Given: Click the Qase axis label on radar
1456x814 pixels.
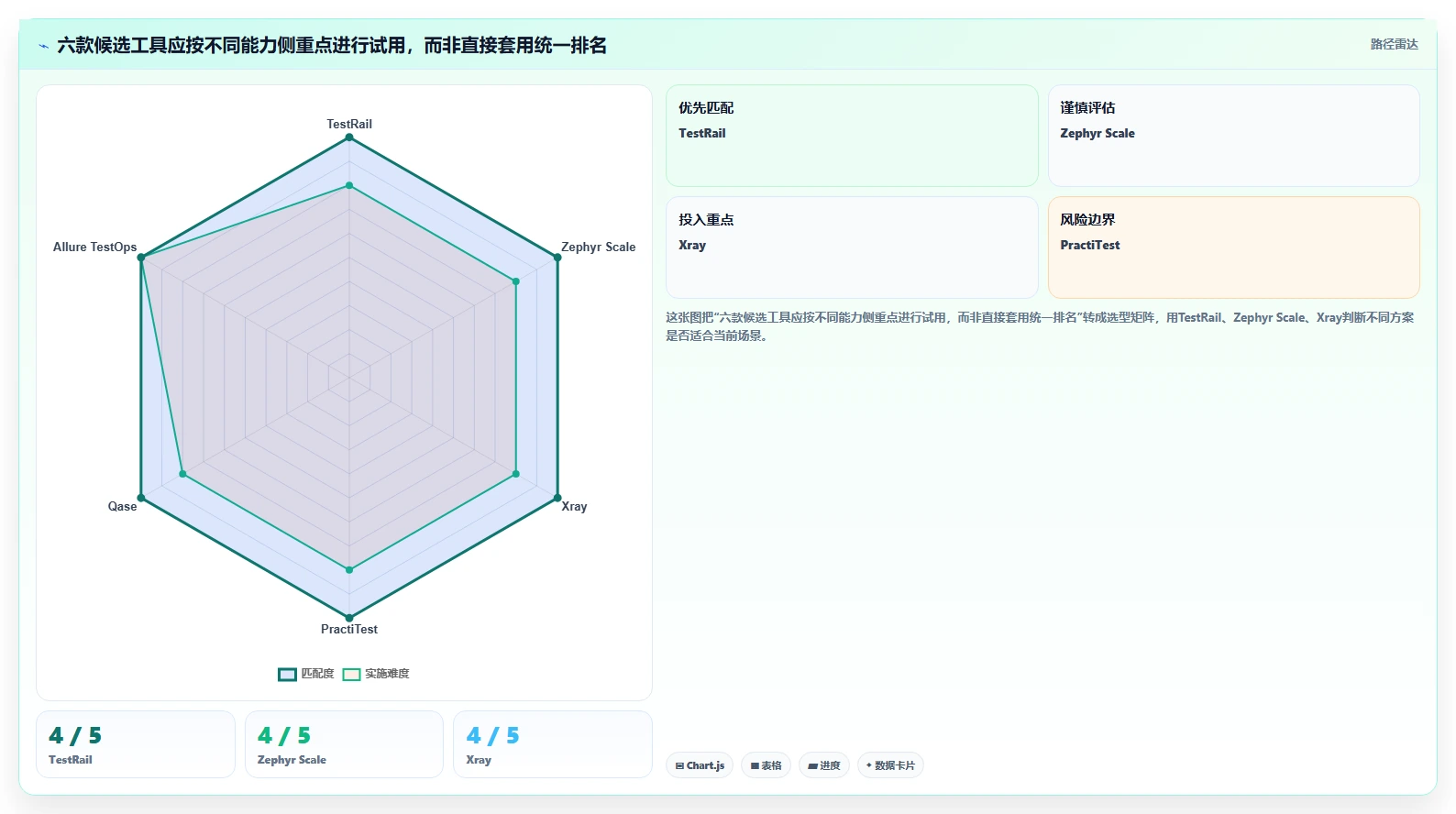Looking at the screenshot, I should (122, 506).
